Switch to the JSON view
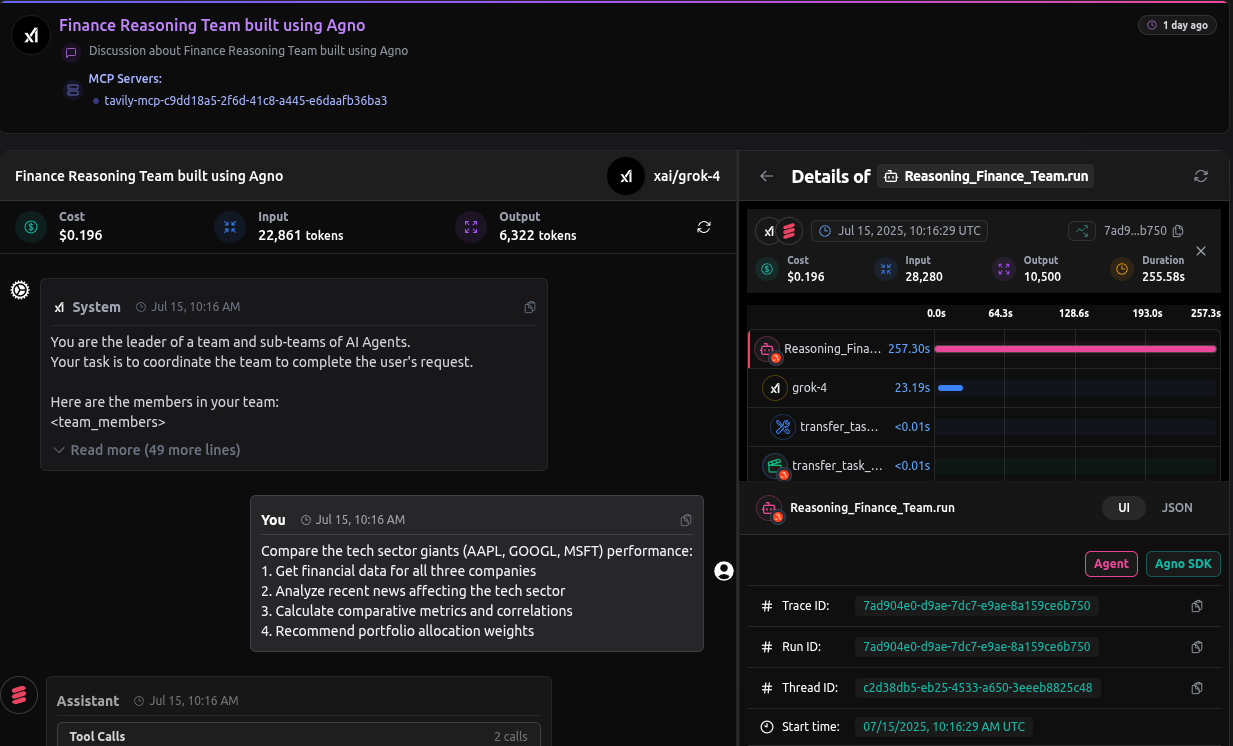This screenshot has height=746, width=1233. (1177, 508)
